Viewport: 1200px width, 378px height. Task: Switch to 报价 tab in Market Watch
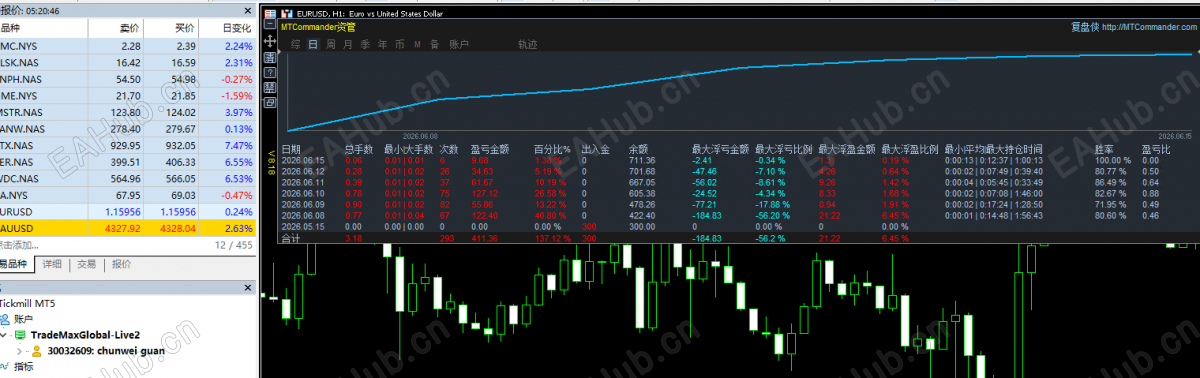(x=121, y=265)
